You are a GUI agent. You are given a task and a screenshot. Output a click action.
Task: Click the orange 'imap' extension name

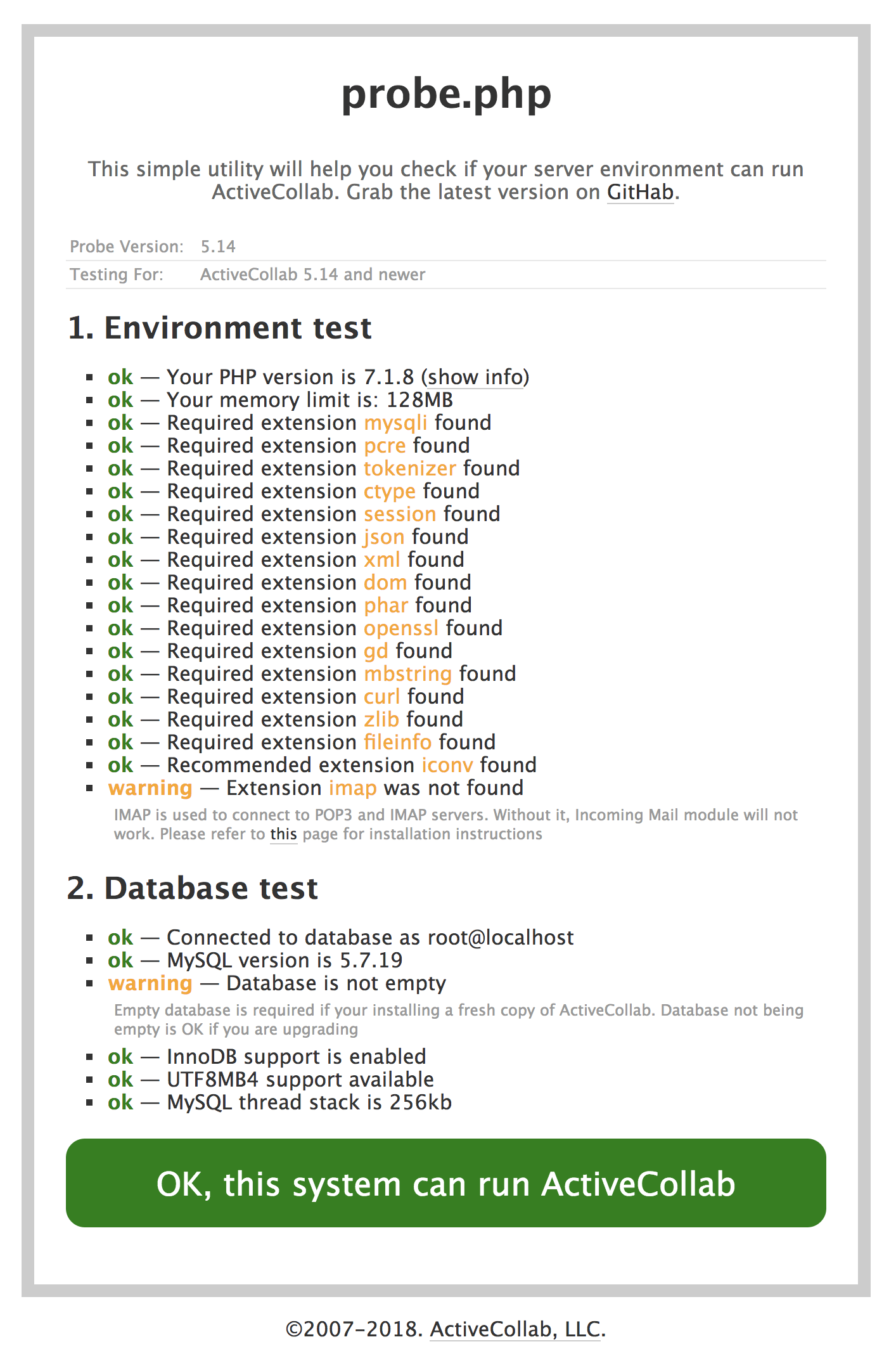click(x=352, y=788)
